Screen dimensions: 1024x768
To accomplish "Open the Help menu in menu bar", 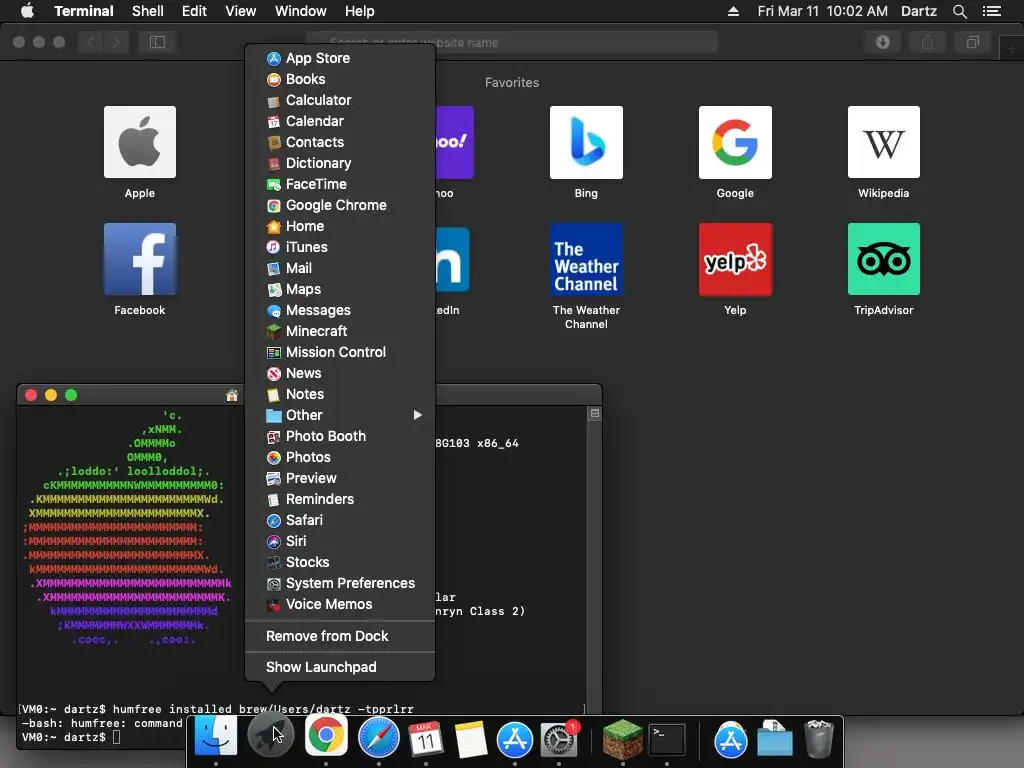I will click(359, 11).
